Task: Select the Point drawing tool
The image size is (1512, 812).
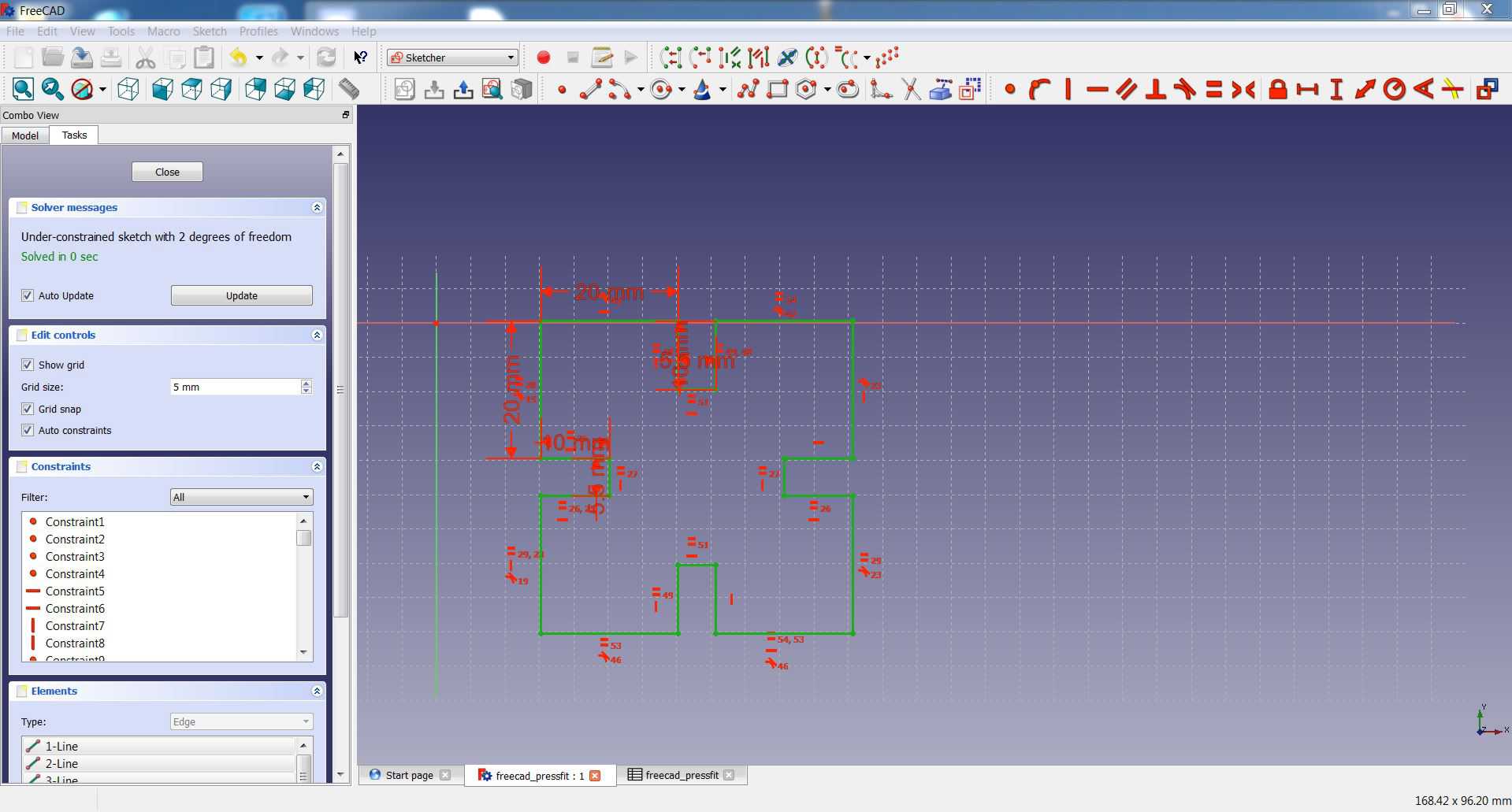Action: point(562,90)
